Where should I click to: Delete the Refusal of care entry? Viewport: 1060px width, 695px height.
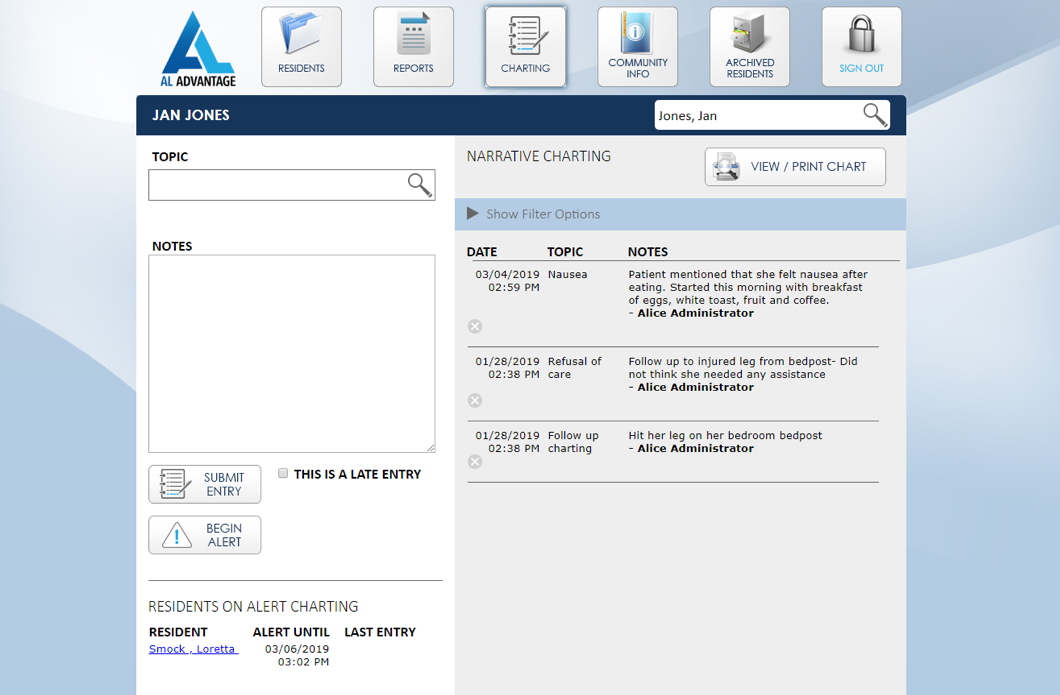pos(475,400)
